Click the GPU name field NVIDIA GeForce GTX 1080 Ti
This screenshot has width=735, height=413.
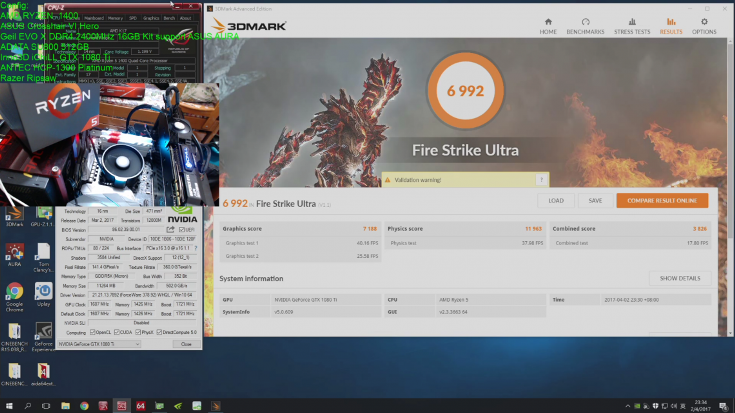(326, 300)
